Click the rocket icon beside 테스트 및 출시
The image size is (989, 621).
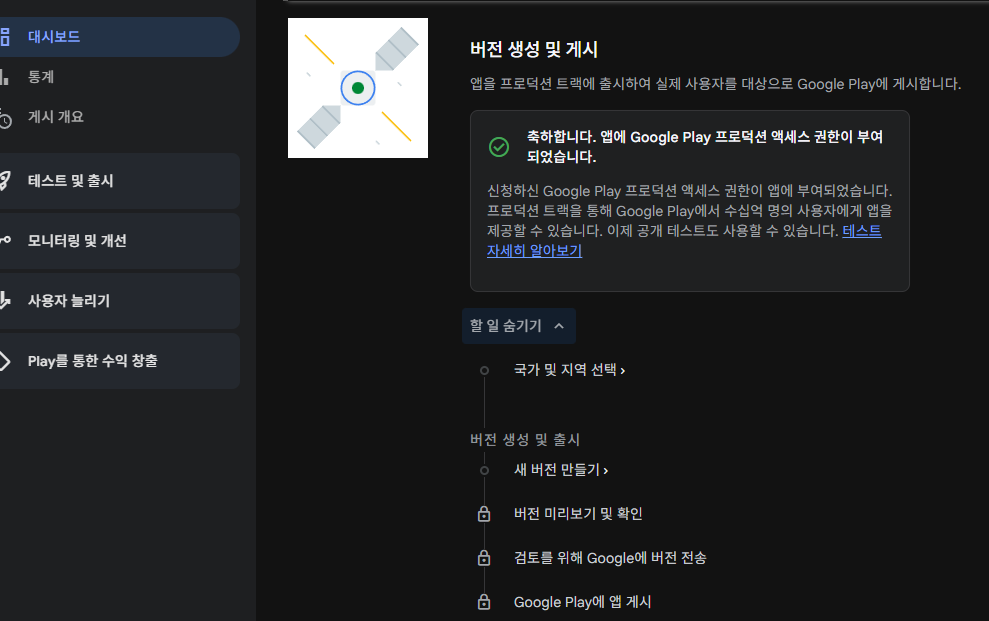[5, 181]
